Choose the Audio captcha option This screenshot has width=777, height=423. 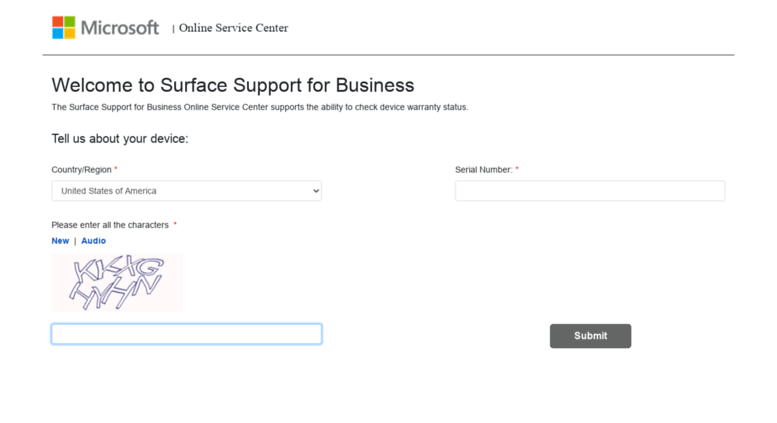[x=93, y=241]
